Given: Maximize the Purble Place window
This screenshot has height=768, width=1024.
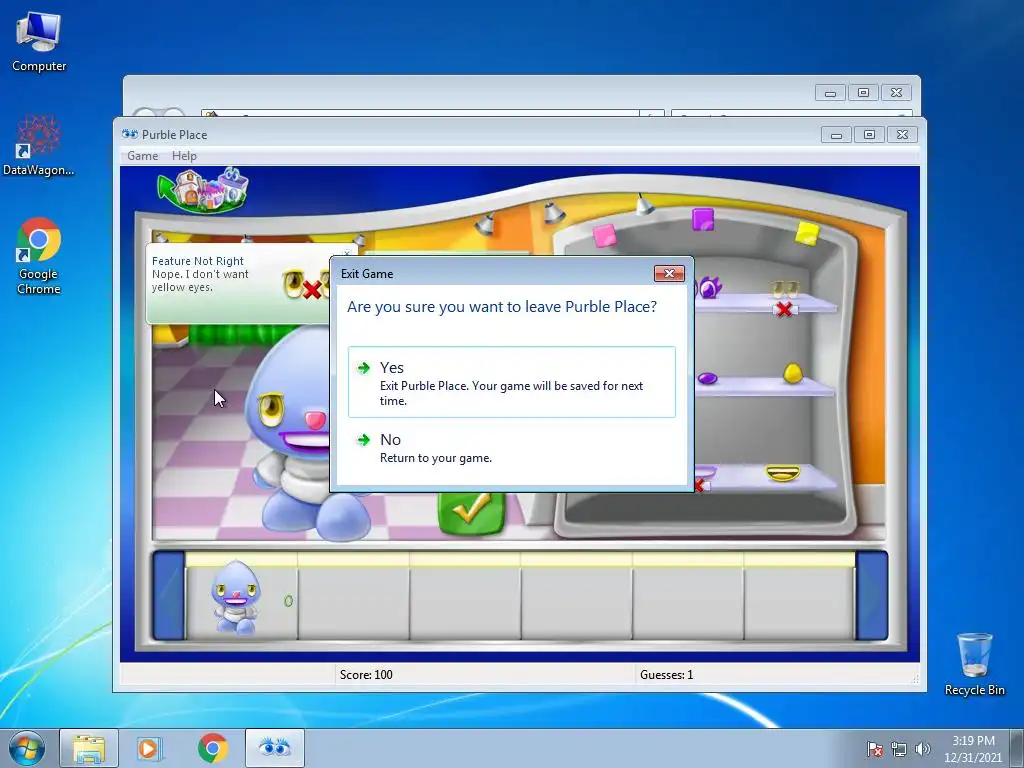Looking at the screenshot, I should [869, 135].
